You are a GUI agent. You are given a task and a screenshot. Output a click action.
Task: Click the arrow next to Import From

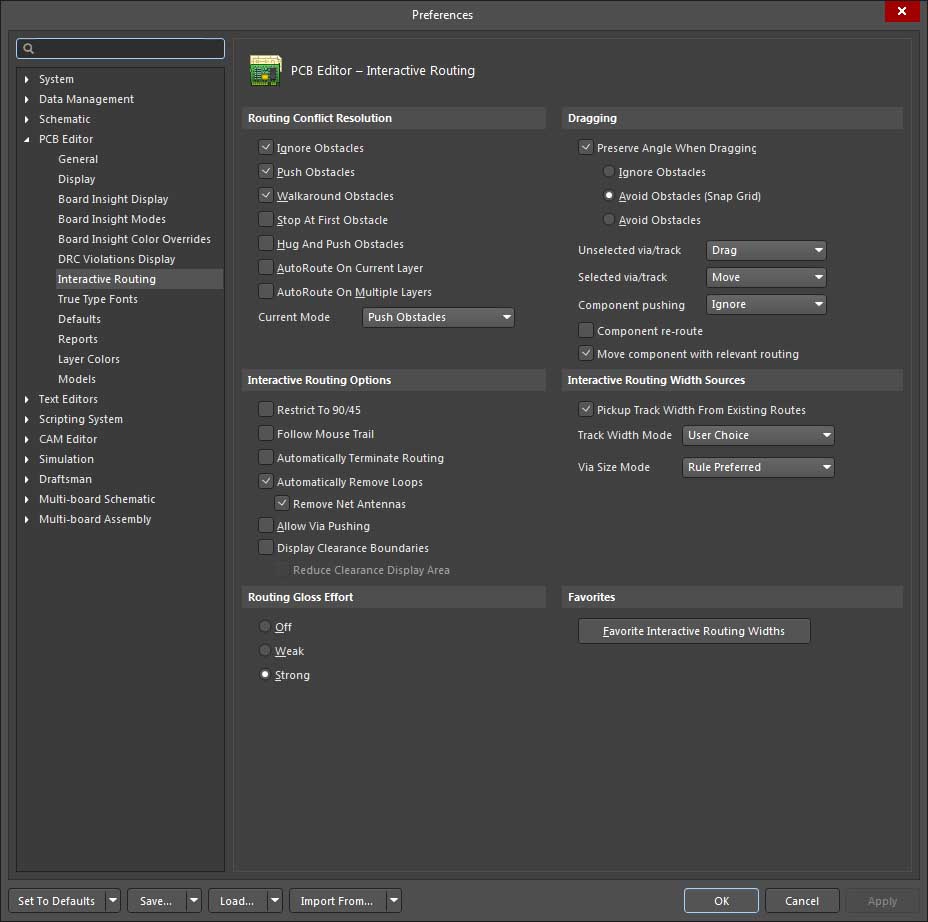click(393, 901)
